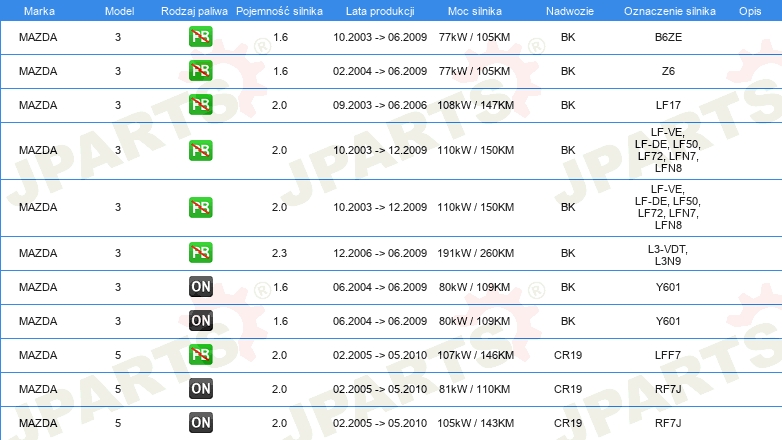Viewport: 782px width, 440px height.
Task: Click the petrol fuel icon in the Z6 row
Action: [x=200, y=71]
